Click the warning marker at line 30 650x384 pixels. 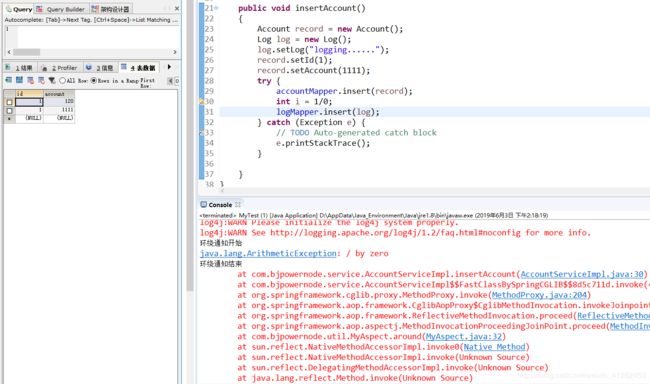(202, 102)
